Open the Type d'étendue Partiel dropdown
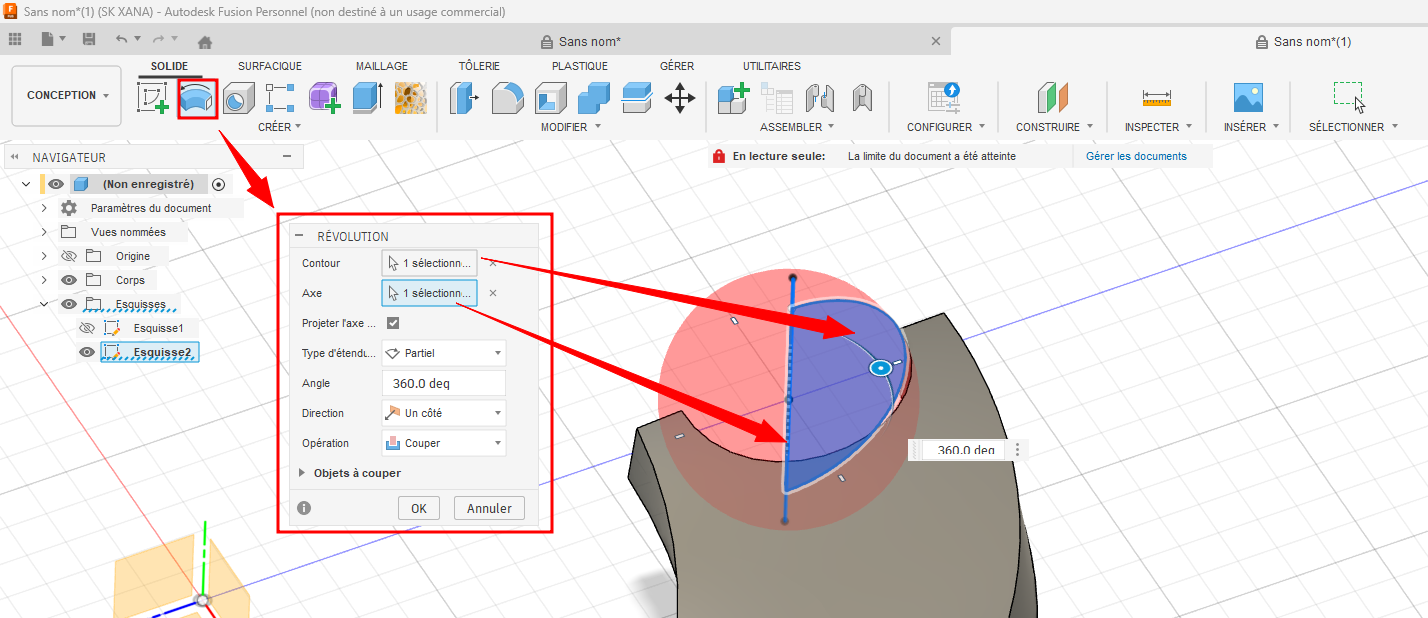 point(444,353)
